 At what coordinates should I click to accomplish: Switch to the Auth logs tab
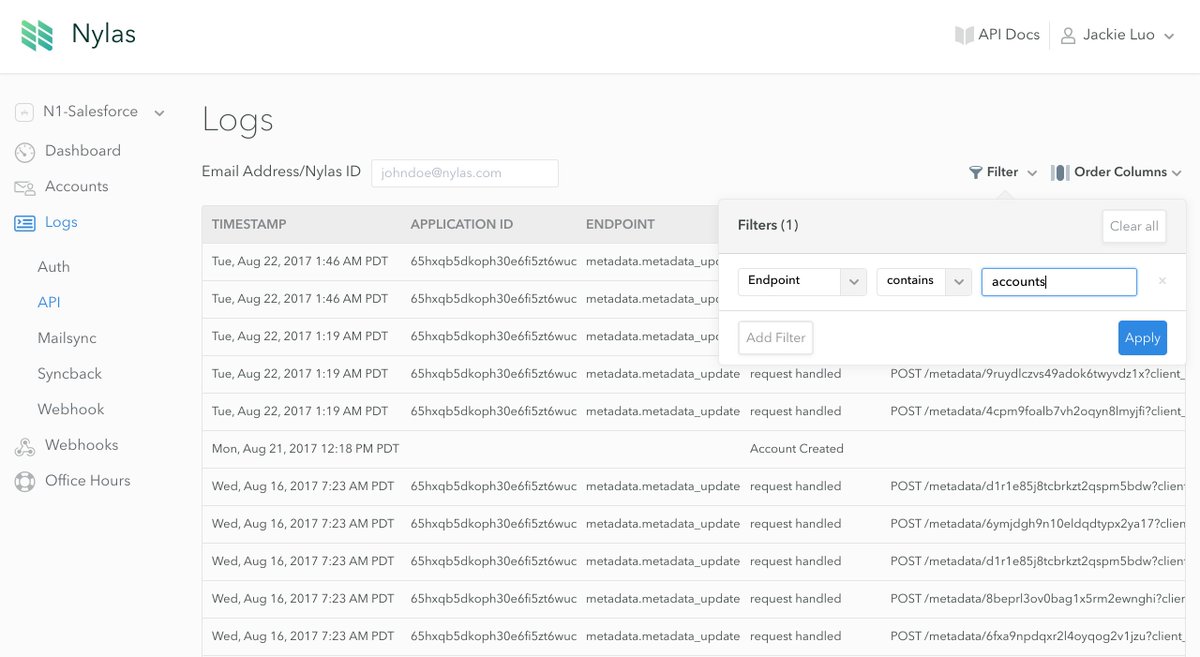[x=53, y=266]
